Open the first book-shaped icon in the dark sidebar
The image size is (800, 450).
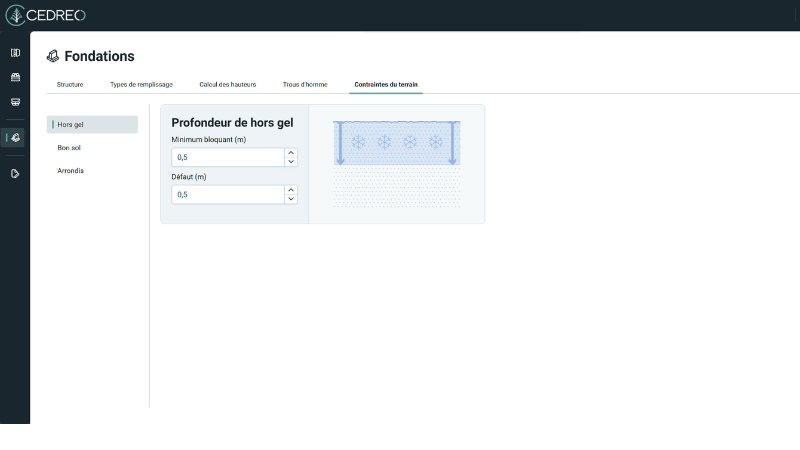click(15, 53)
